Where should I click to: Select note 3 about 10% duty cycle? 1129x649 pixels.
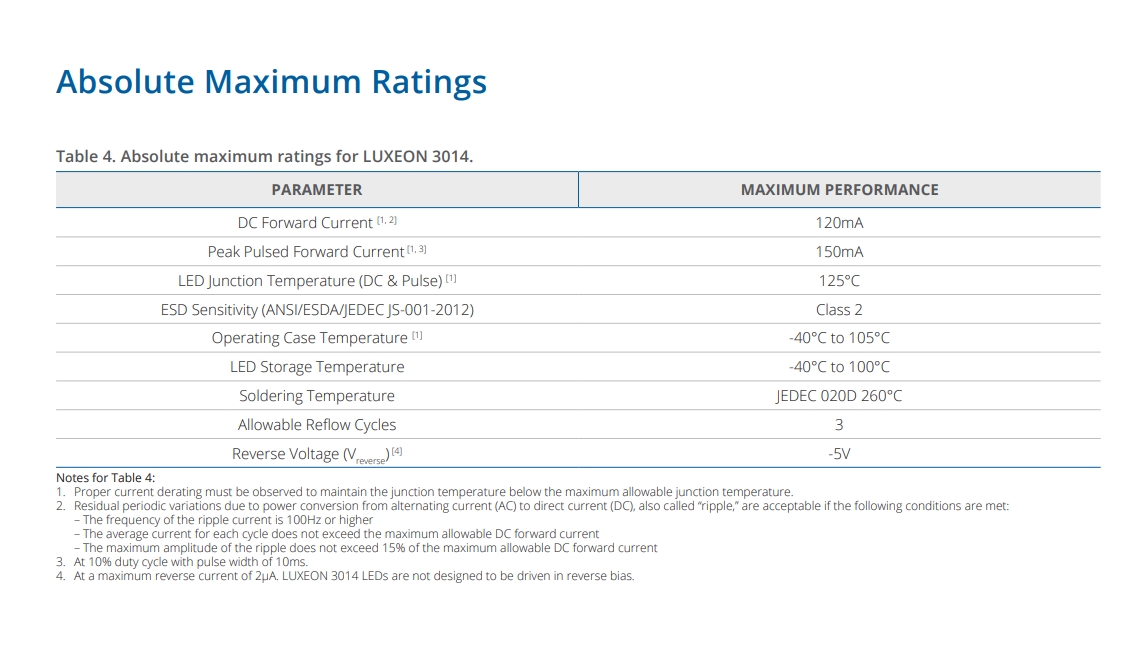[182, 562]
